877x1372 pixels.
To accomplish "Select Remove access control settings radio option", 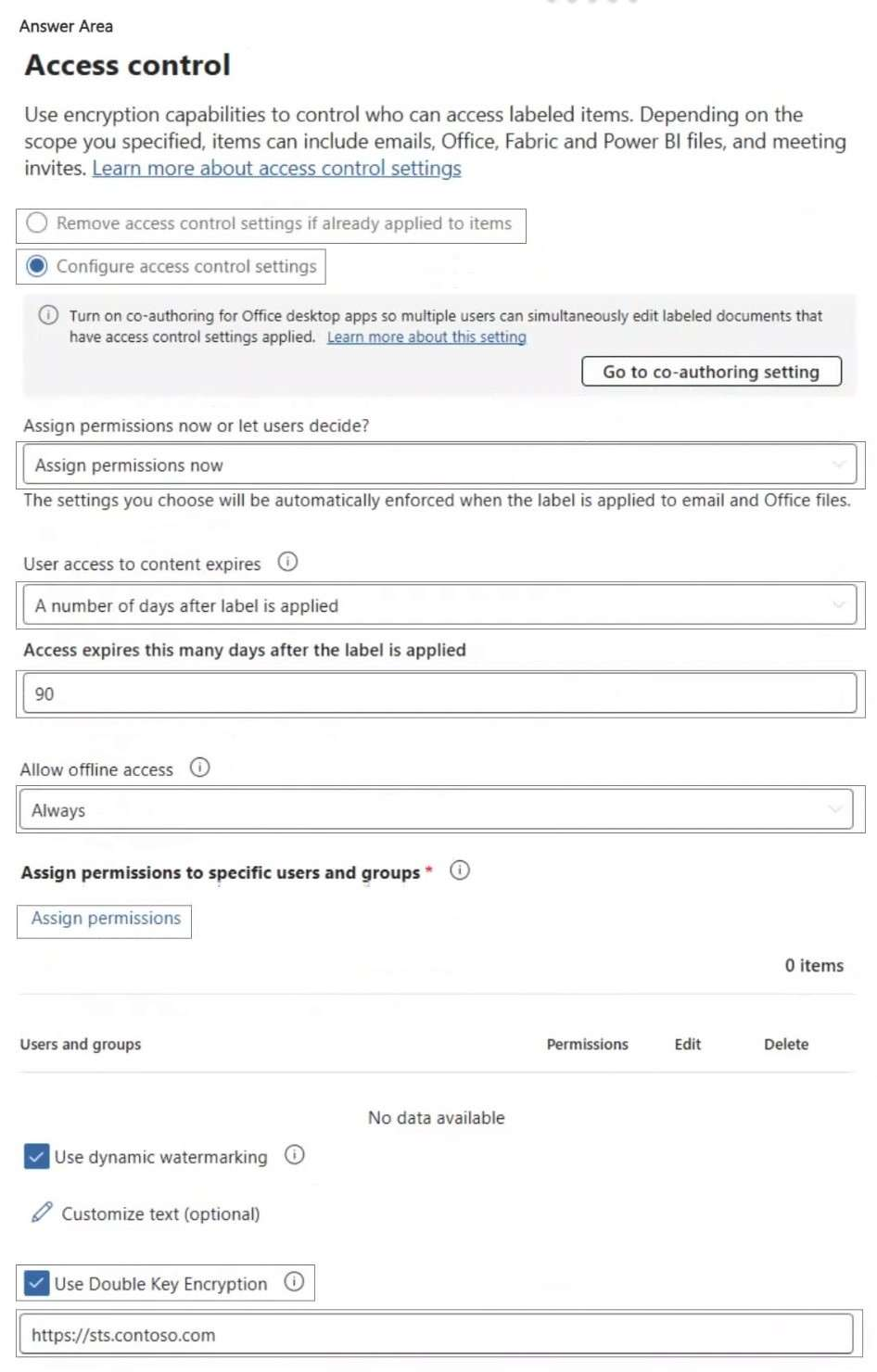I will 37,223.
